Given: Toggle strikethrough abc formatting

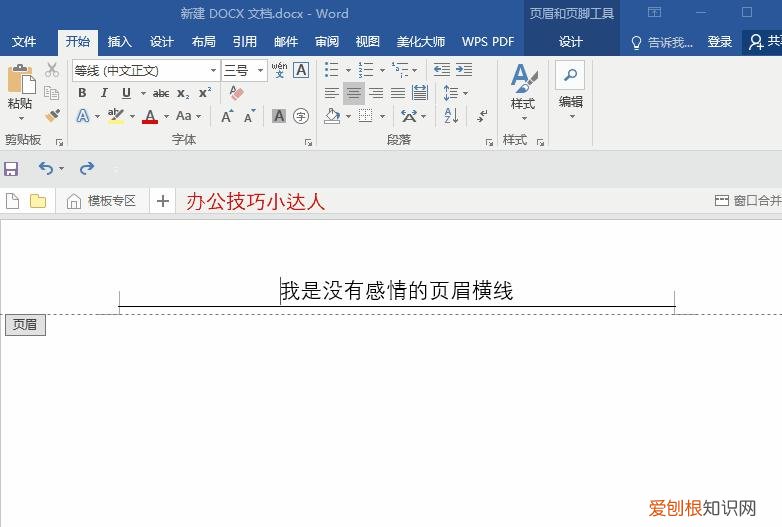Looking at the screenshot, I should coord(161,93).
